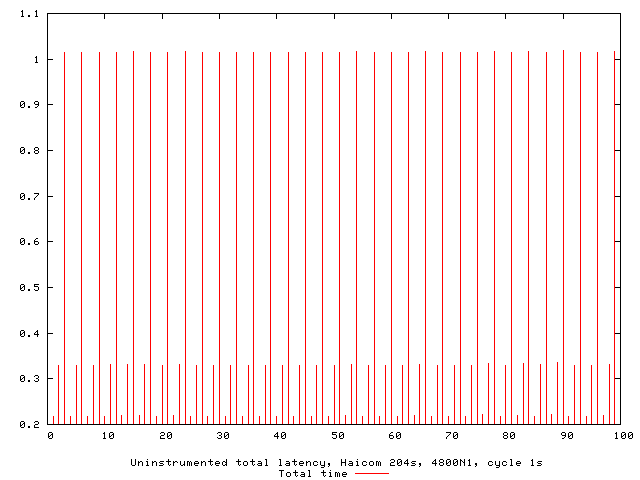Click the 'Total time' legend label
The image size is (640, 480).
pyautogui.click(x=314, y=474)
